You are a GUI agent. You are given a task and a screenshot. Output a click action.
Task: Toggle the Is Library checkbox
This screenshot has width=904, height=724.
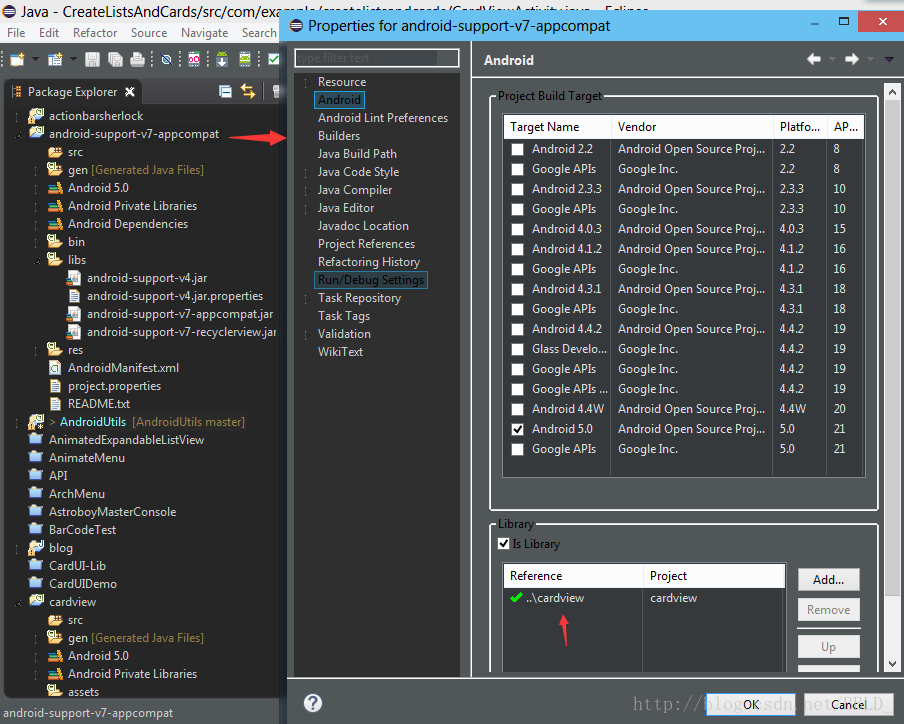pos(503,544)
